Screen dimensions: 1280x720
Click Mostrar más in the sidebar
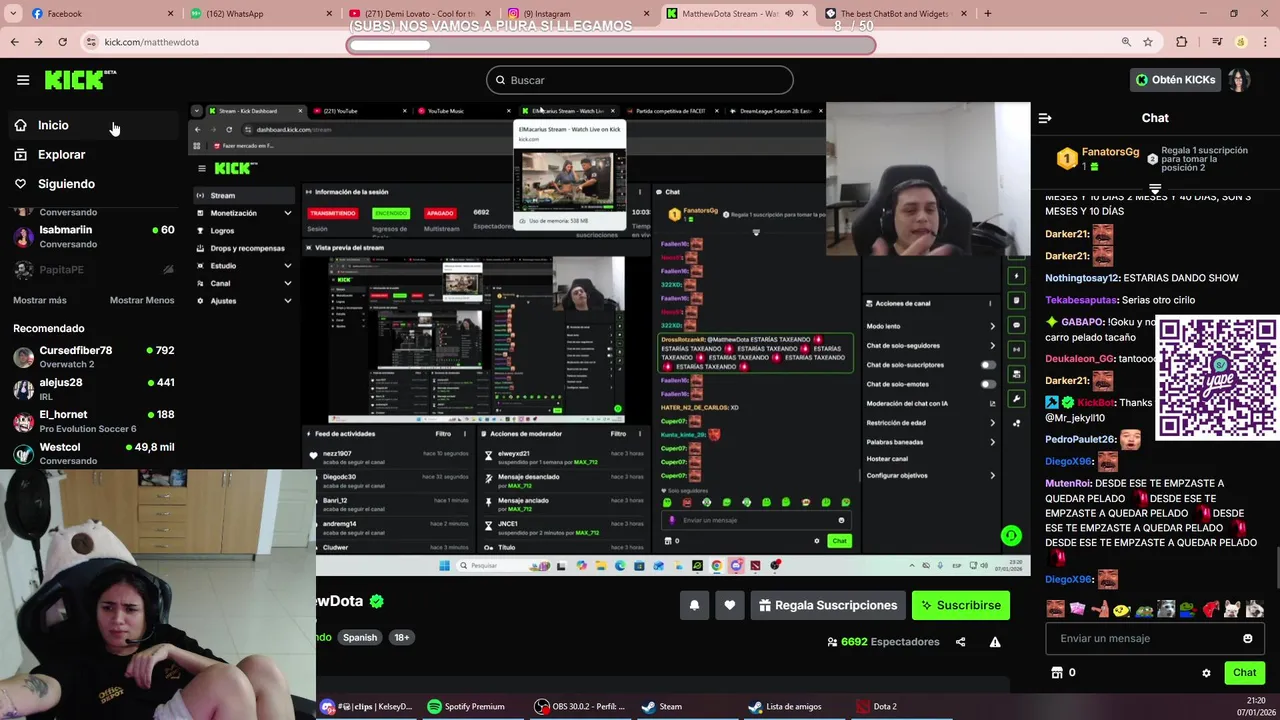tap(40, 300)
